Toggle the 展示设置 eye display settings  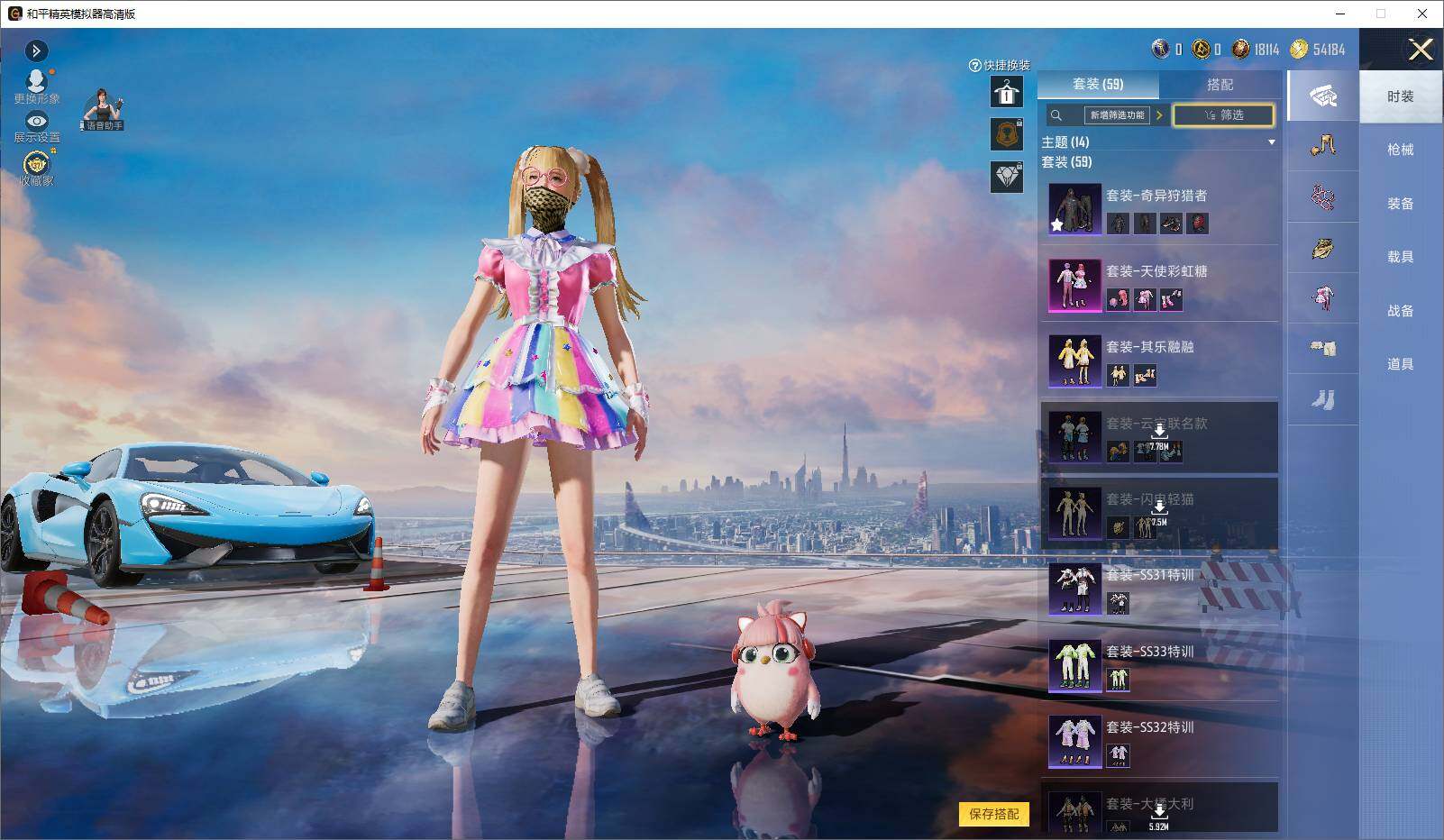pyautogui.click(x=36, y=127)
